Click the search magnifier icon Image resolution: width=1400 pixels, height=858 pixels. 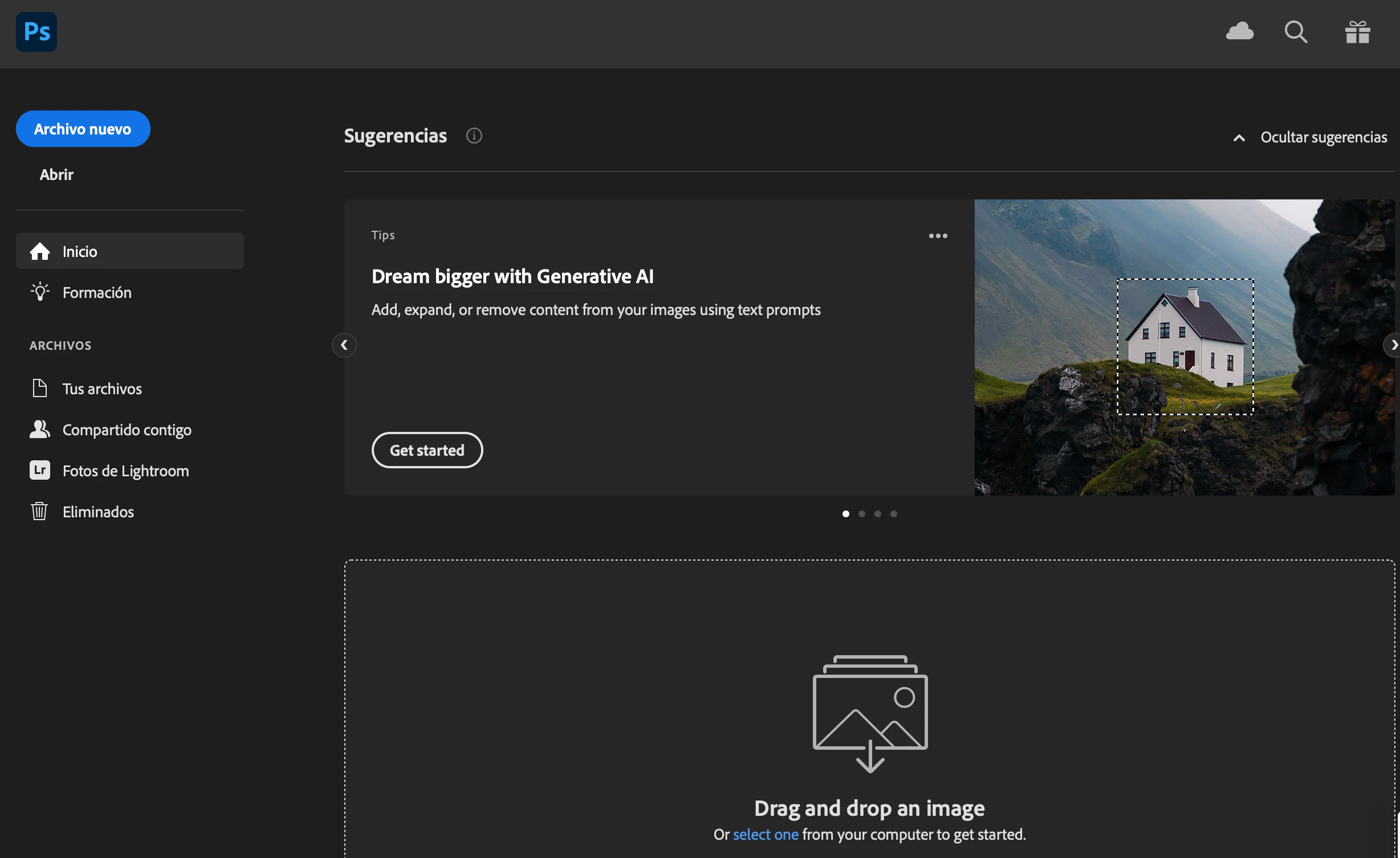(1296, 32)
